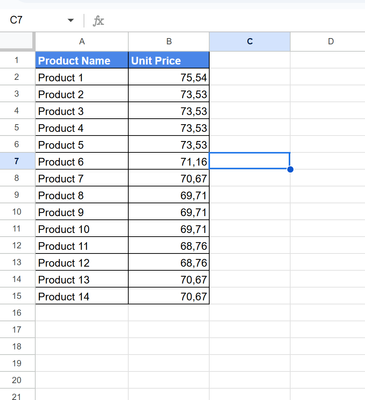The height and width of the screenshot is (400, 365).
Task: Select row 16 header
Action: click(17, 313)
